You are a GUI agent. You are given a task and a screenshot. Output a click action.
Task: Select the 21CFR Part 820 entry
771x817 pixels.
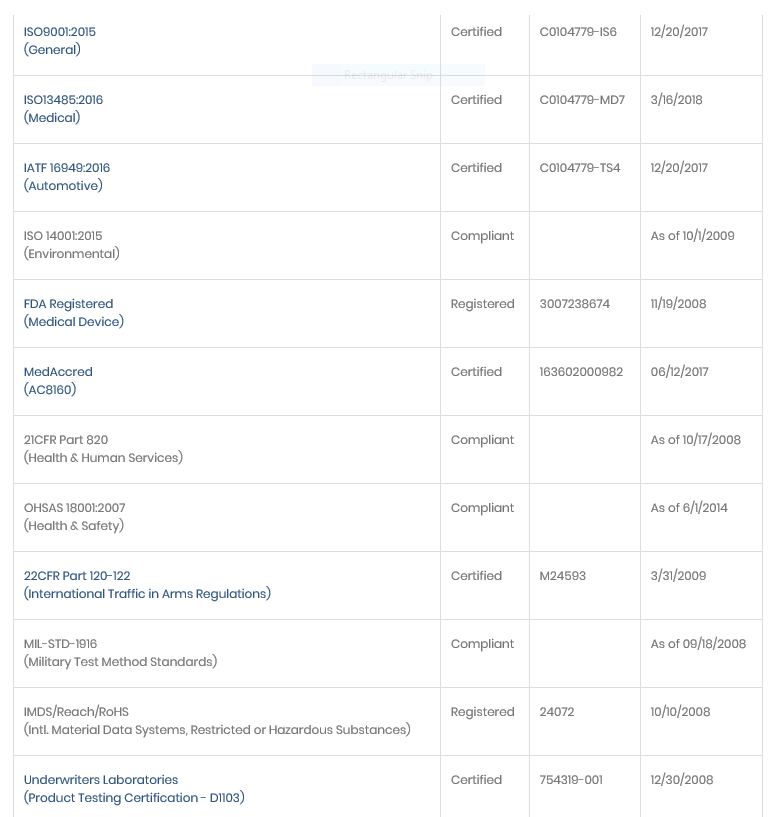pyautogui.click(x=66, y=440)
